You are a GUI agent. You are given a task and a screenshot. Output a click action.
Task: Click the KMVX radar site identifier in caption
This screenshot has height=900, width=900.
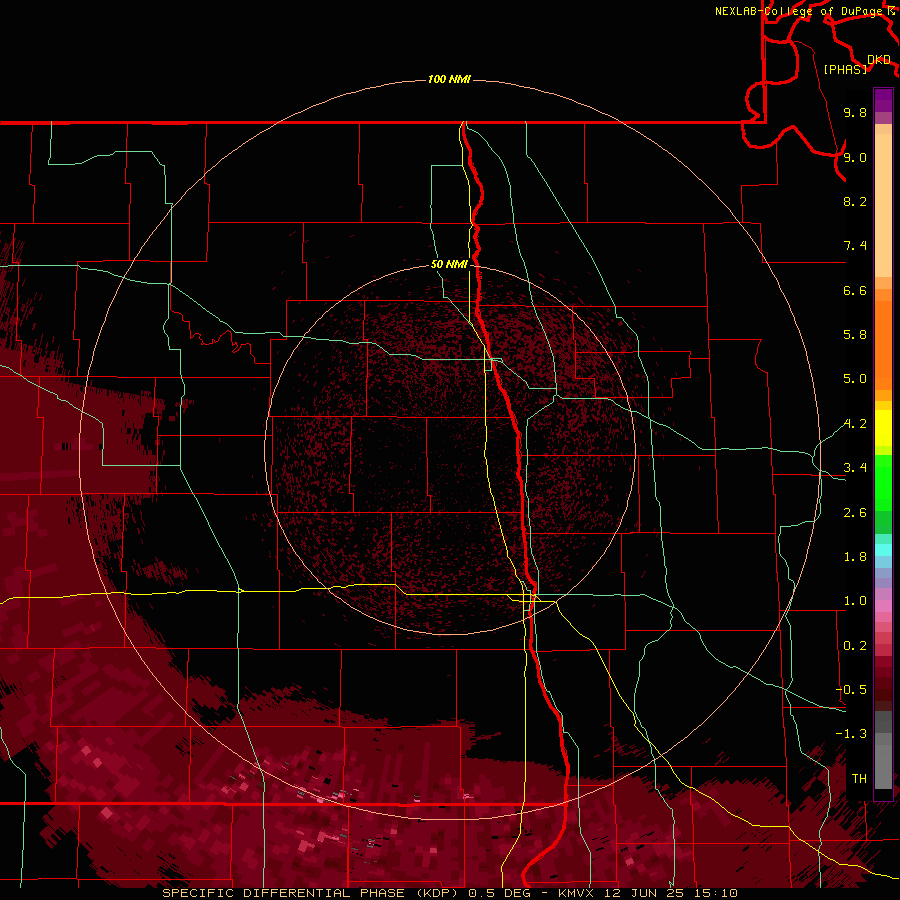pos(576,893)
